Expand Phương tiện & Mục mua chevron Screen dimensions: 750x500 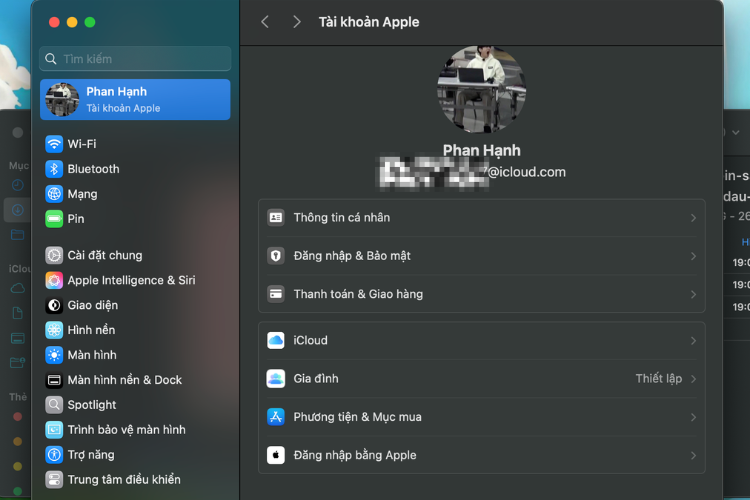click(693, 417)
